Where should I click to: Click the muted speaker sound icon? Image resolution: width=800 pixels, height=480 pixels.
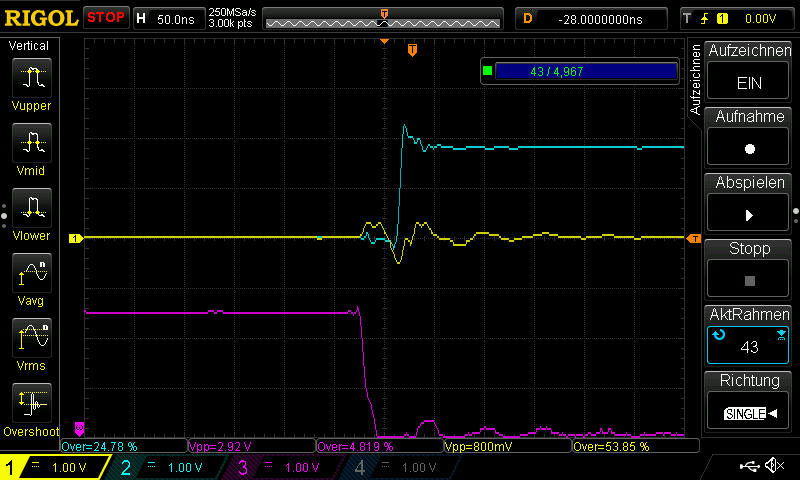(774, 466)
